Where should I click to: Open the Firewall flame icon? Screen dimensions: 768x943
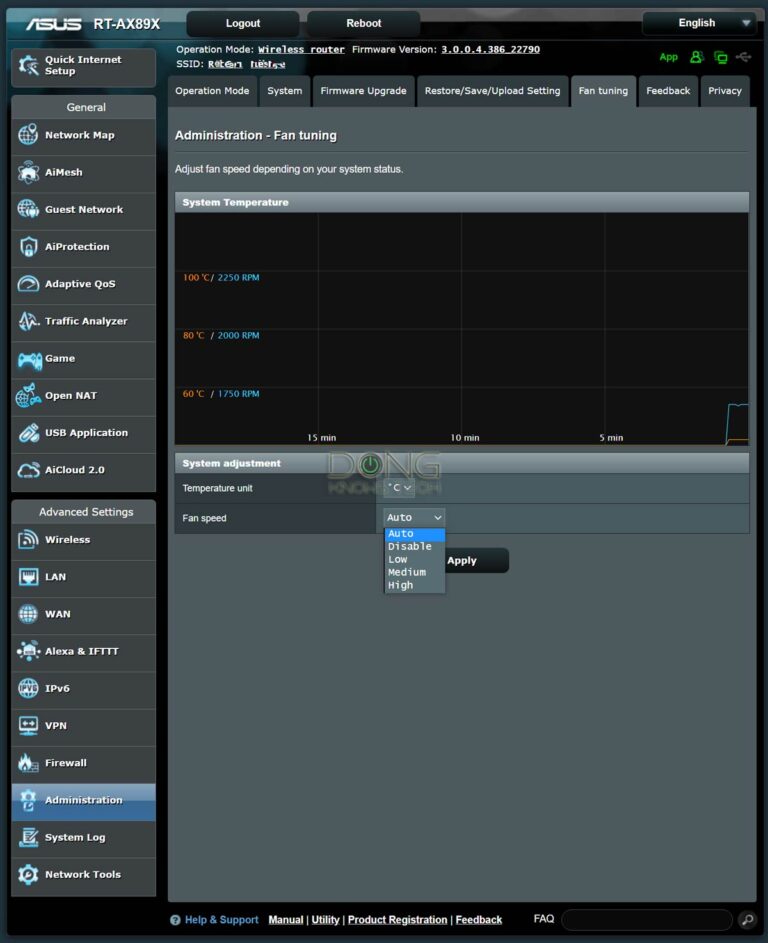(28, 763)
